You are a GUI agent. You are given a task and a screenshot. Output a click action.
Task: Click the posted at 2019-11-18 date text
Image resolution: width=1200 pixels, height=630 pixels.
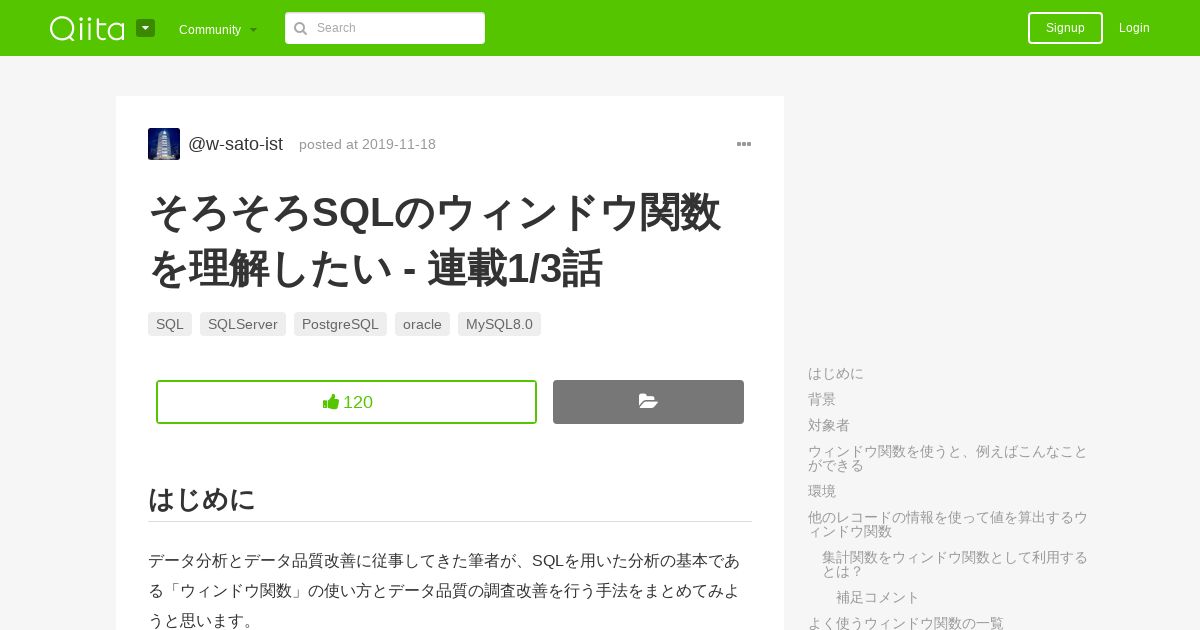(367, 144)
